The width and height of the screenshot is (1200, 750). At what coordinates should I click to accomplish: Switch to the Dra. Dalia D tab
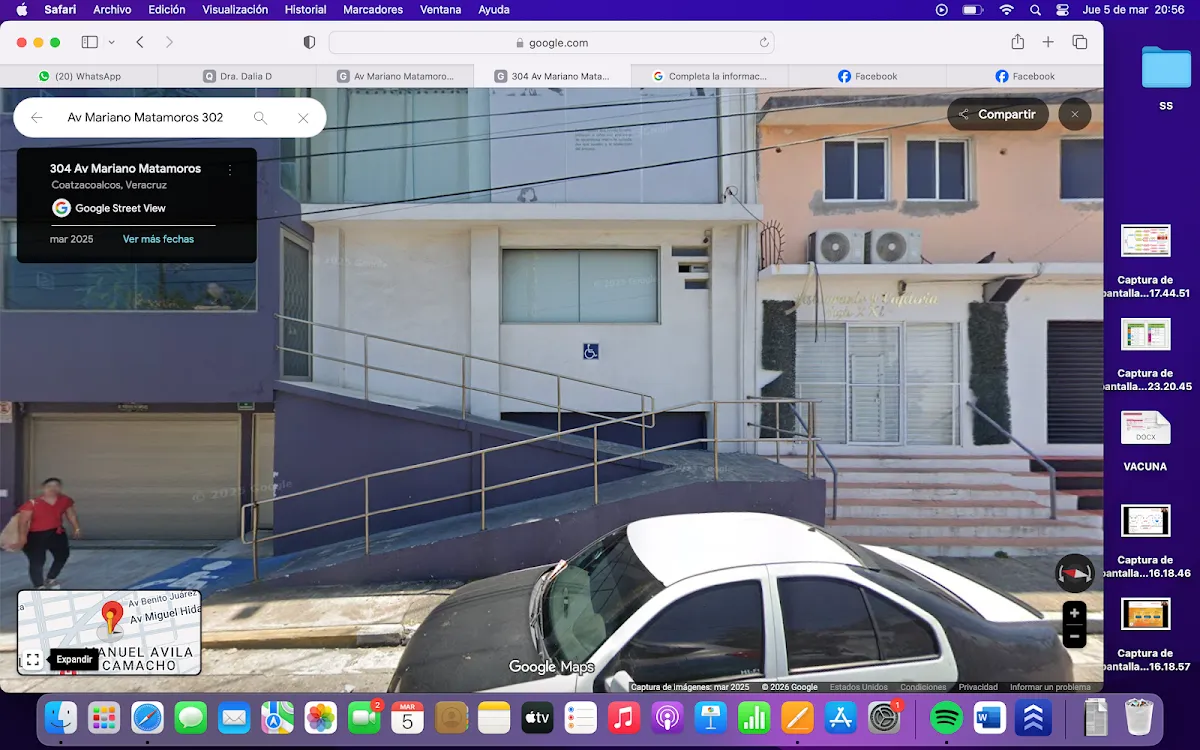[x=237, y=76]
